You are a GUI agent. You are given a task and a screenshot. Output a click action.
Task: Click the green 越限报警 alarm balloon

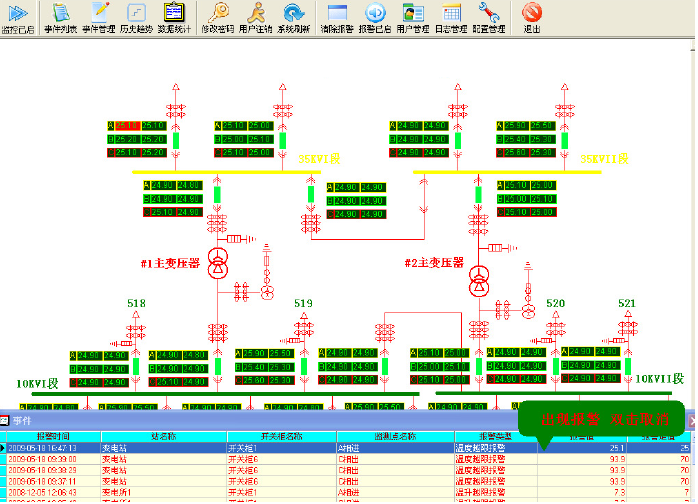602,416
